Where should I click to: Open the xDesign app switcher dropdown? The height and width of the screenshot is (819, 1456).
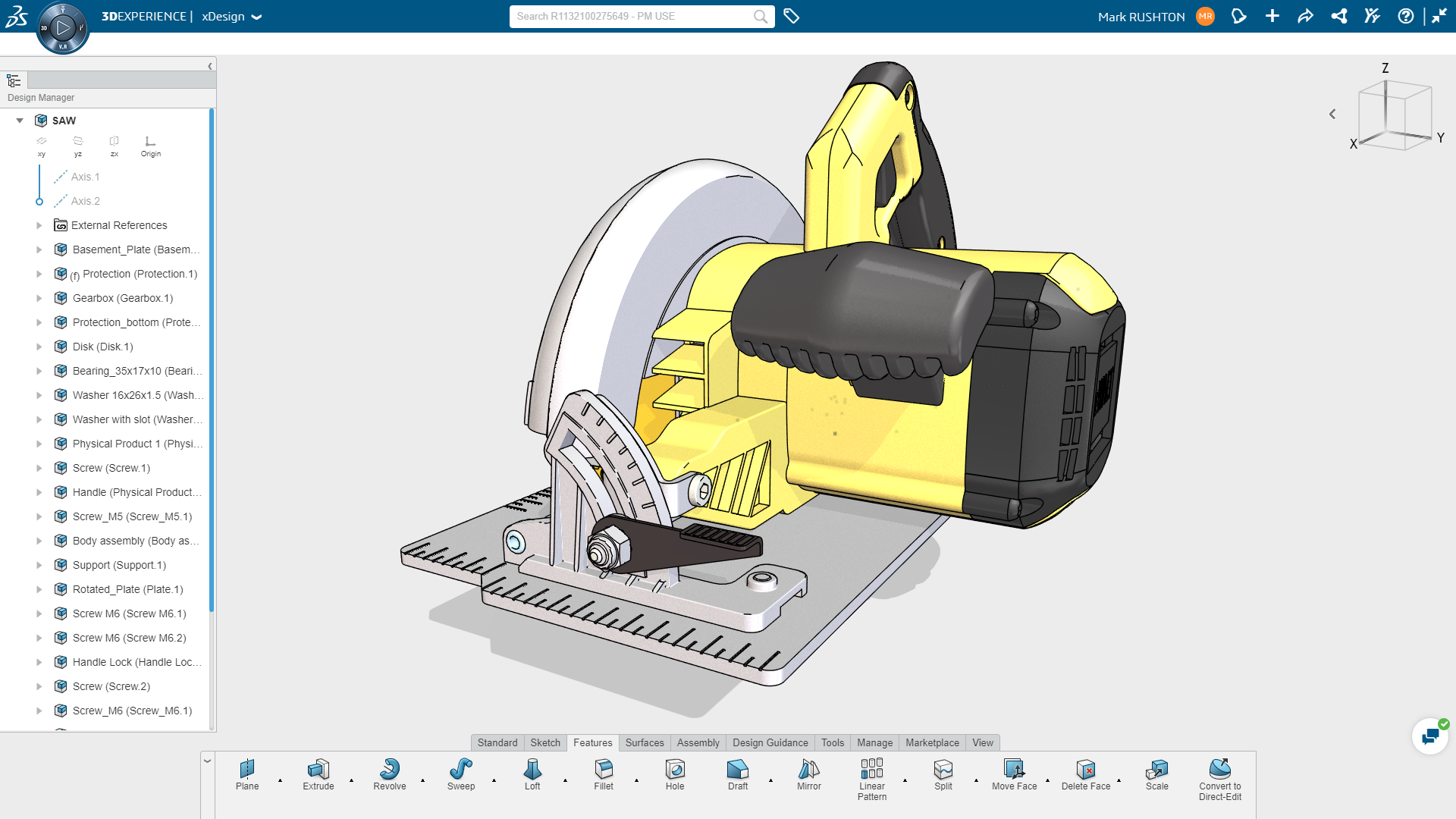256,17
